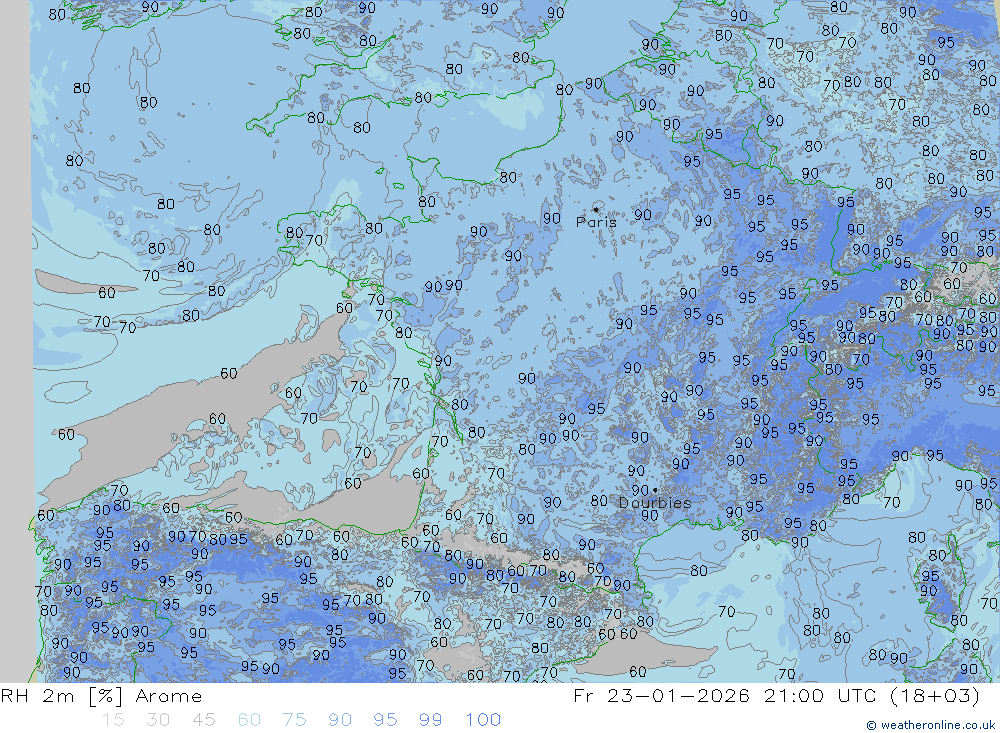Click the Dourbies location dot marker
This screenshot has width=1000, height=733.
point(655,490)
